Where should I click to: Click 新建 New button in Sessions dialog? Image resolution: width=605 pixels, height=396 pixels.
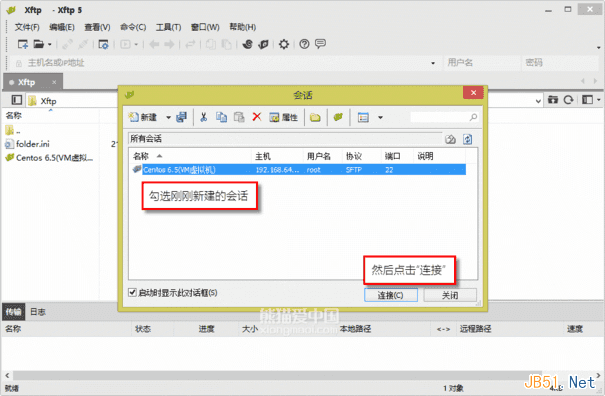coord(143,117)
